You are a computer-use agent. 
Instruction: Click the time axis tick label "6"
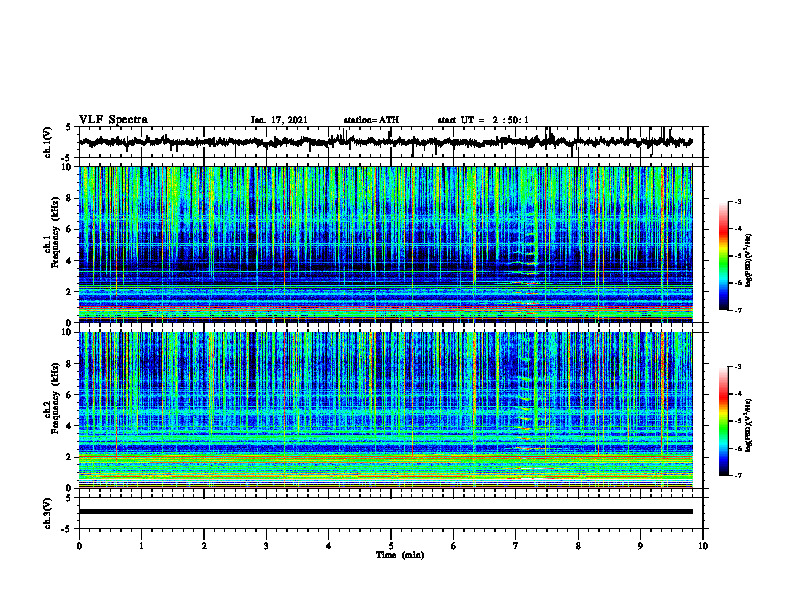454,546
